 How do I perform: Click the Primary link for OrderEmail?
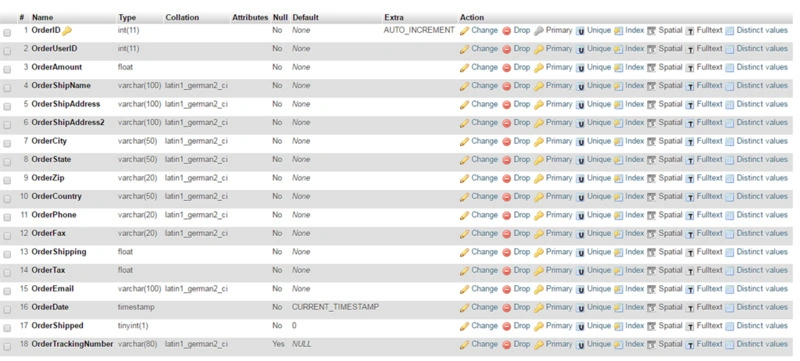(559, 289)
